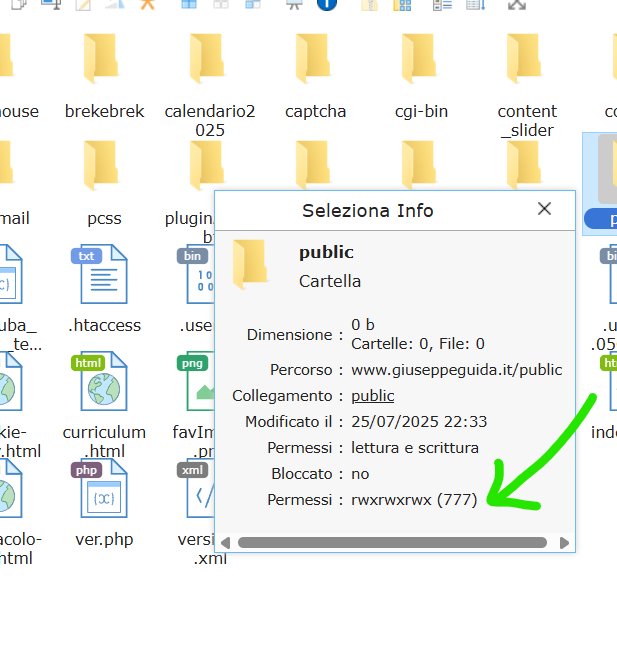Image resolution: width=617 pixels, height=647 pixels.
Task: Click the www.giuseppeguida.it/public path text
Action: click(x=456, y=370)
